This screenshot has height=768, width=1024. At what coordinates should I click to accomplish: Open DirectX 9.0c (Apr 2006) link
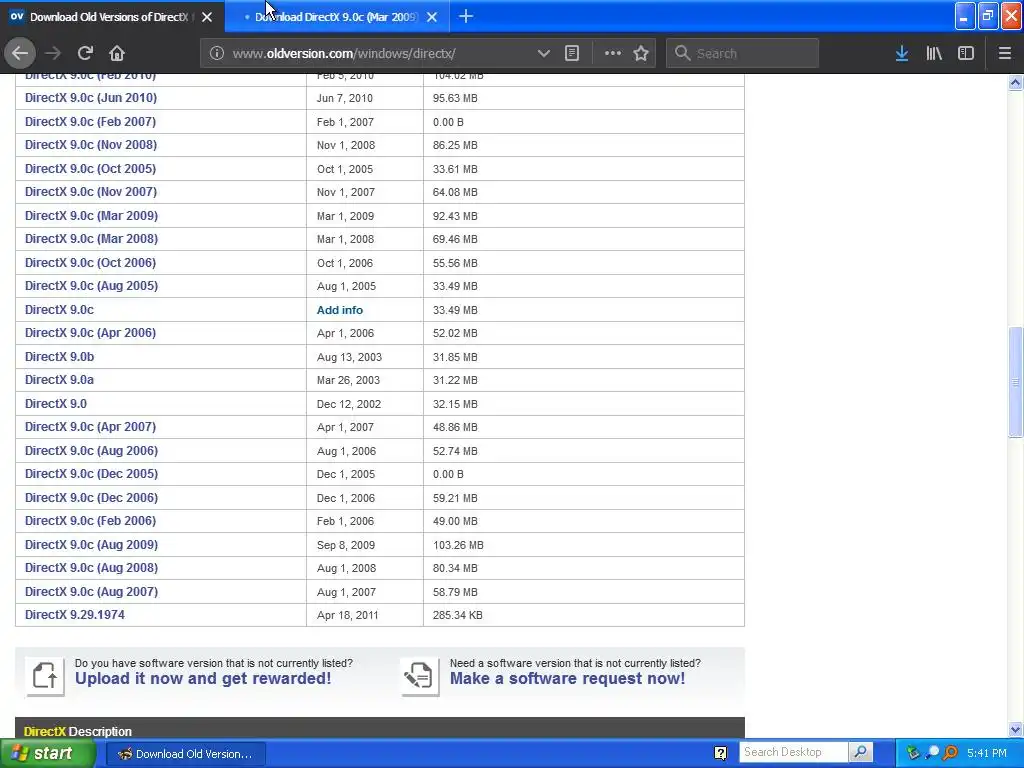click(90, 333)
